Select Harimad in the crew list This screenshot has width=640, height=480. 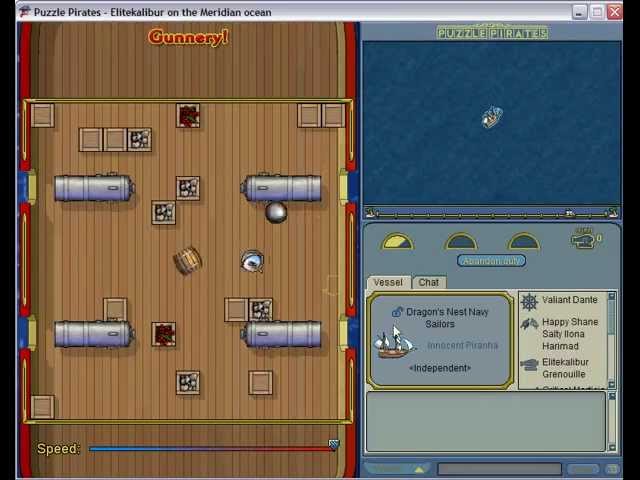(x=560, y=346)
